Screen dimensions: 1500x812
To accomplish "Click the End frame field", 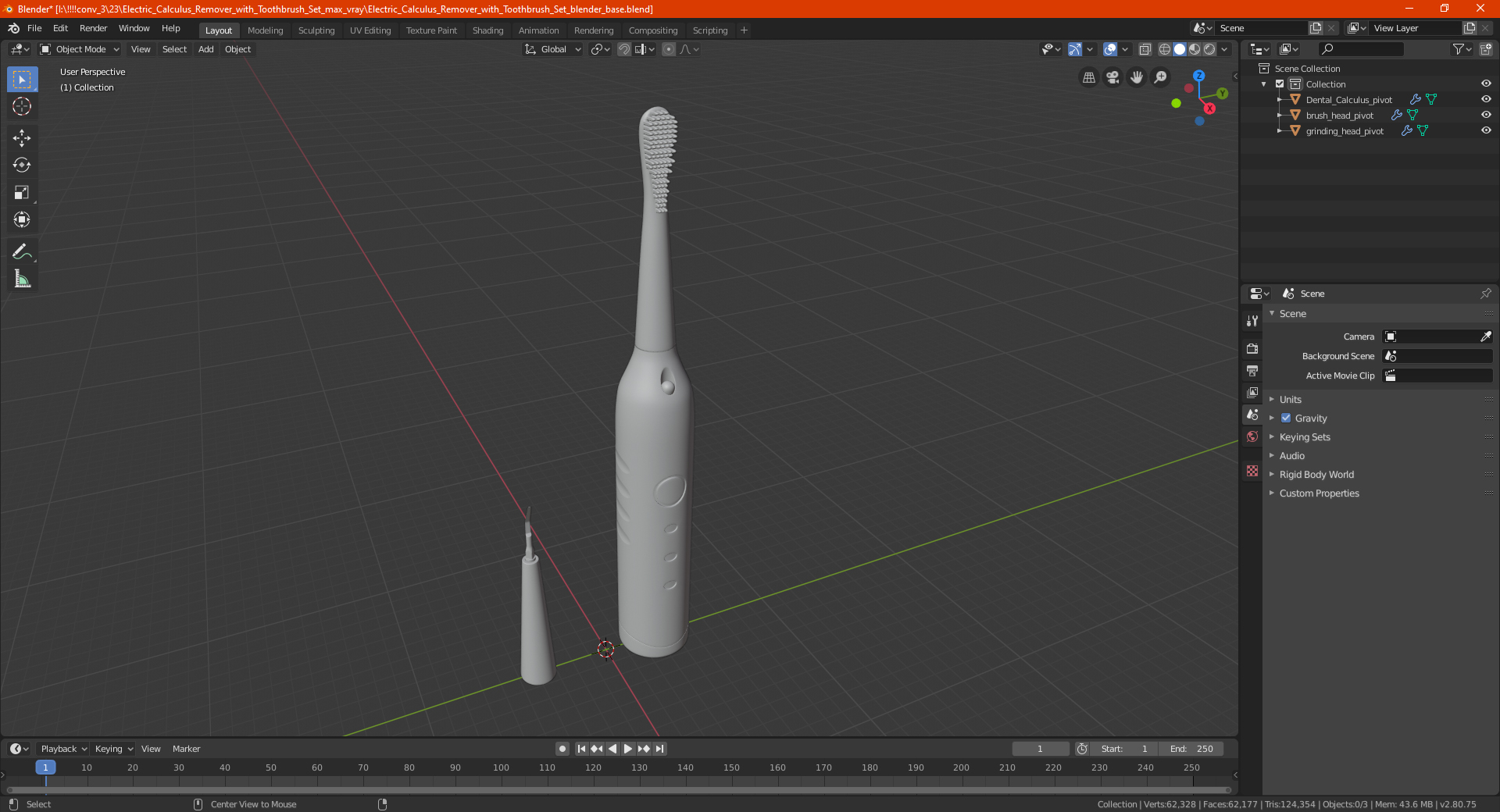I will (1191, 749).
